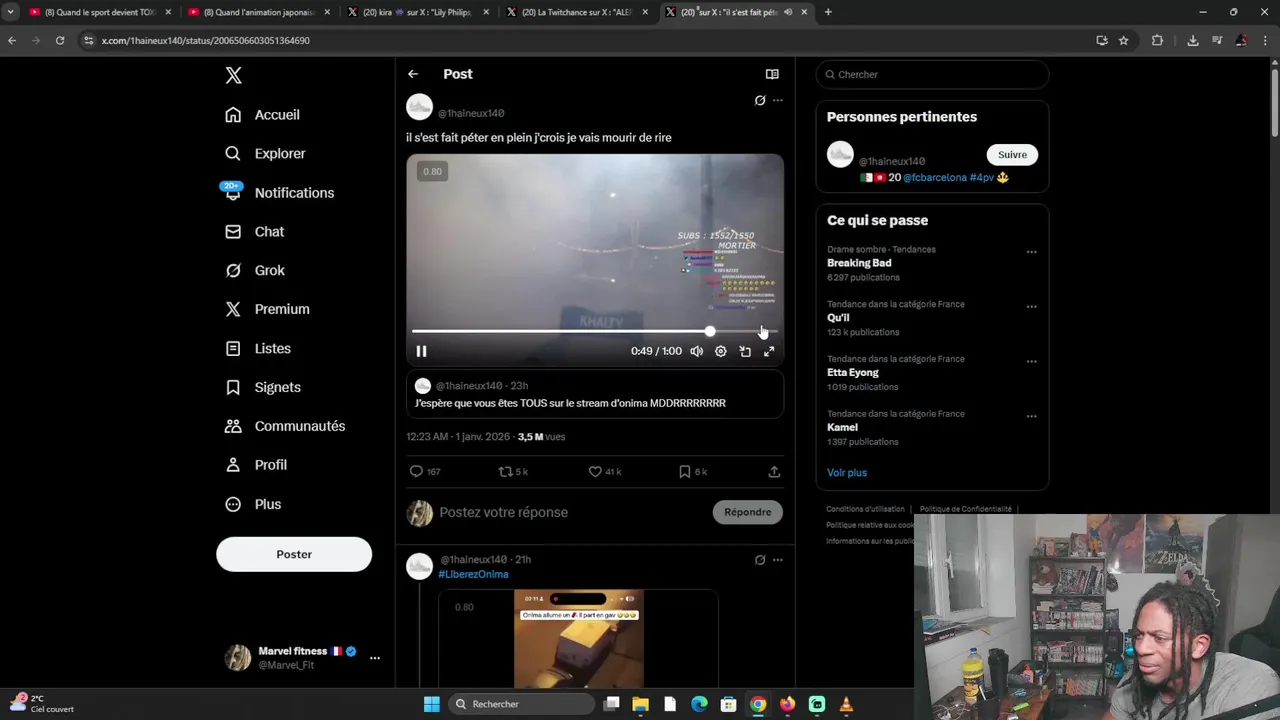Reload the page in Chrome

coord(60,41)
